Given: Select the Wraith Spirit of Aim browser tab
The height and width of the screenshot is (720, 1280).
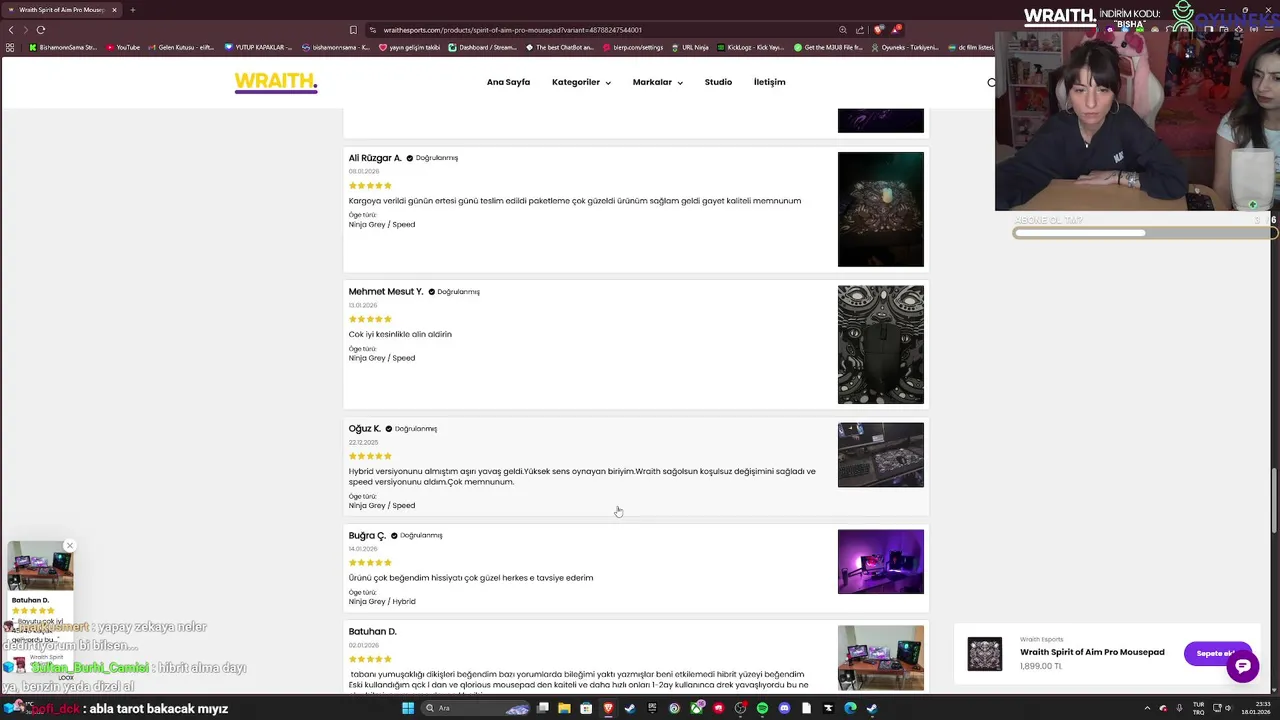Looking at the screenshot, I should click(60, 10).
